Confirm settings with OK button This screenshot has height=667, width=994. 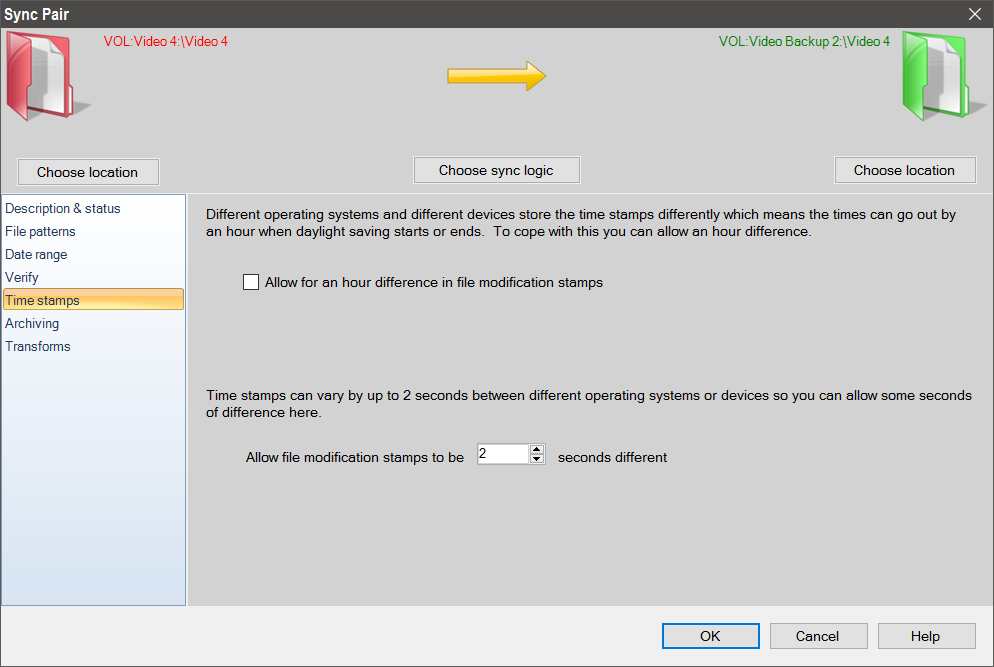710,636
